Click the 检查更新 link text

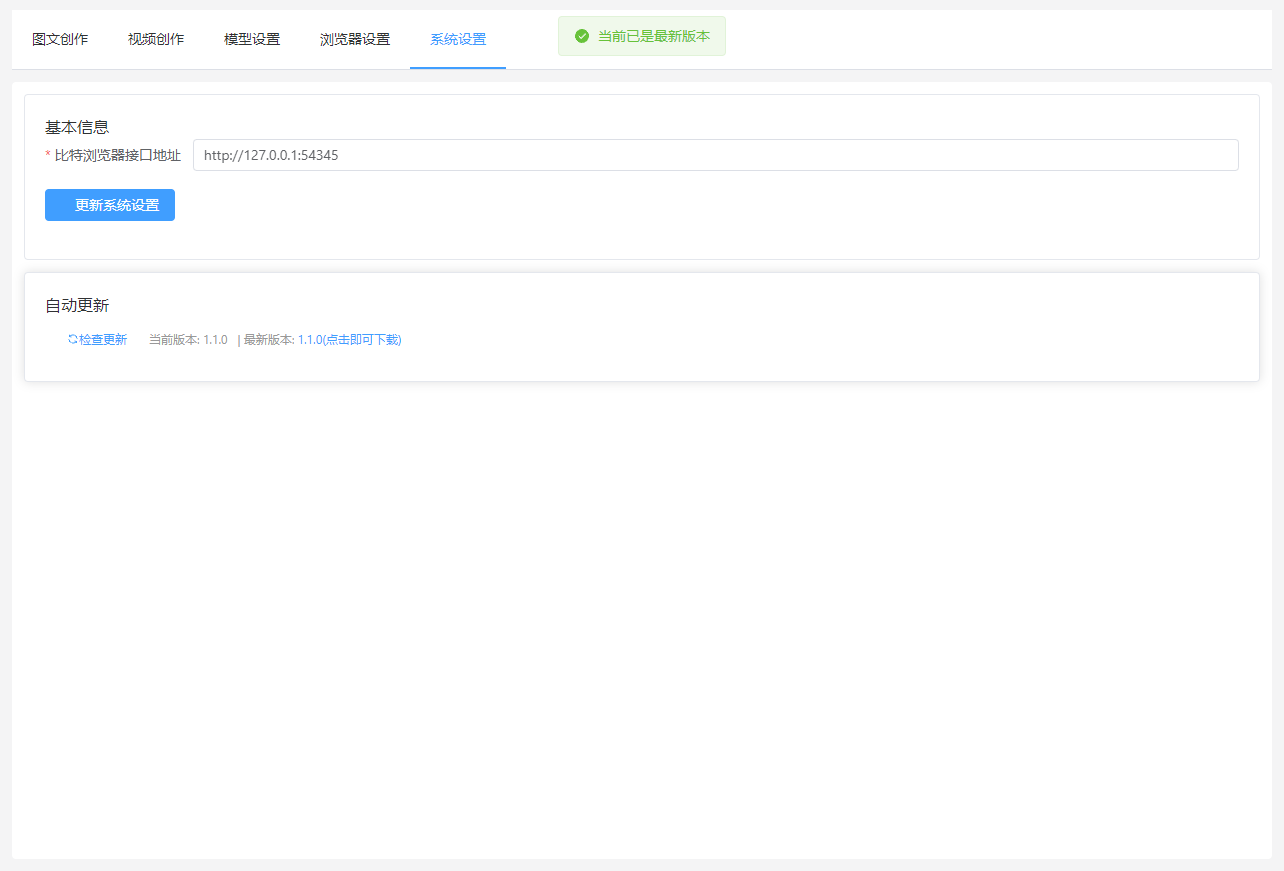[x=103, y=340]
